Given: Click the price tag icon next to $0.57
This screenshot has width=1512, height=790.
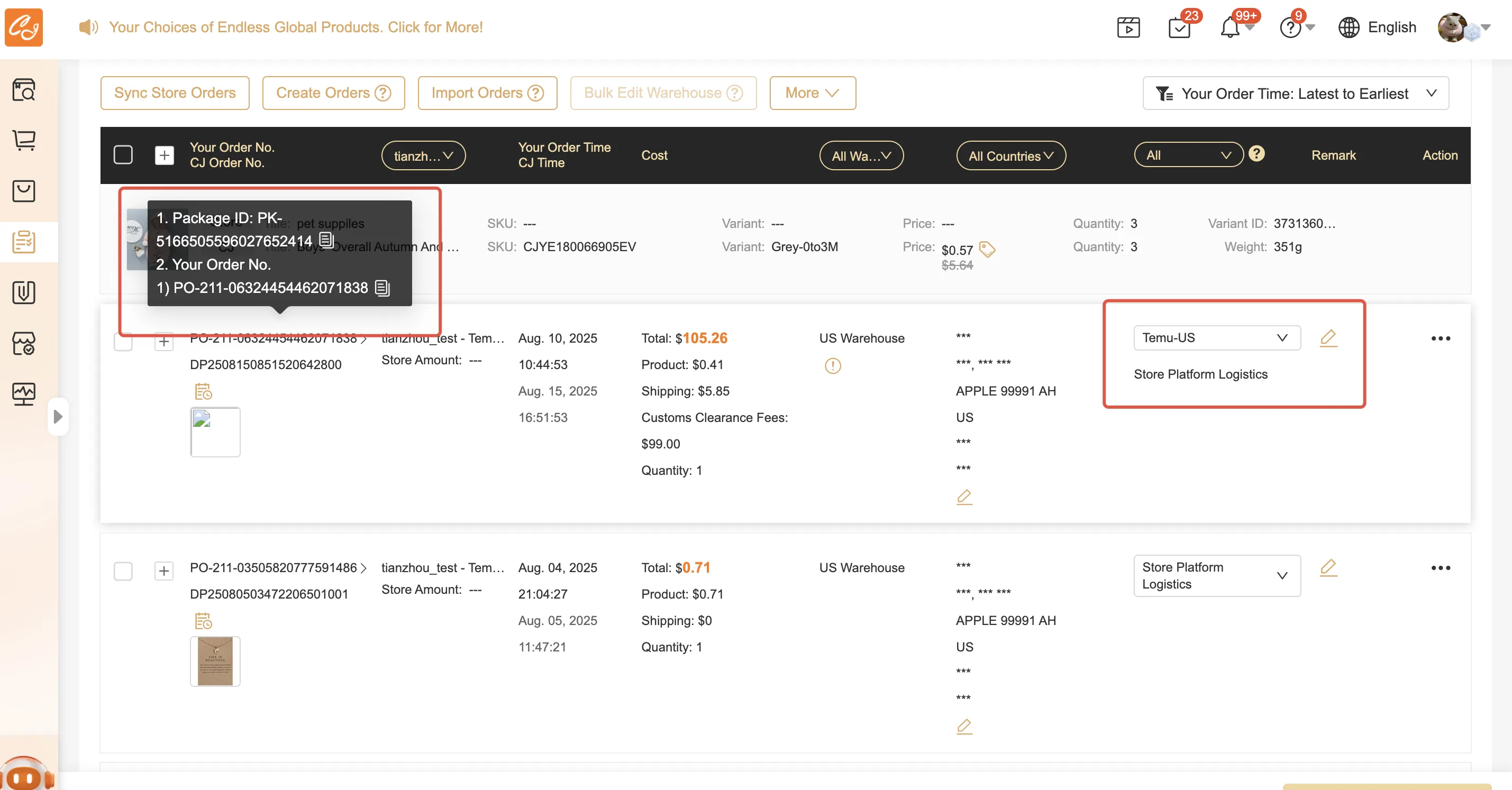Looking at the screenshot, I should click(x=987, y=249).
